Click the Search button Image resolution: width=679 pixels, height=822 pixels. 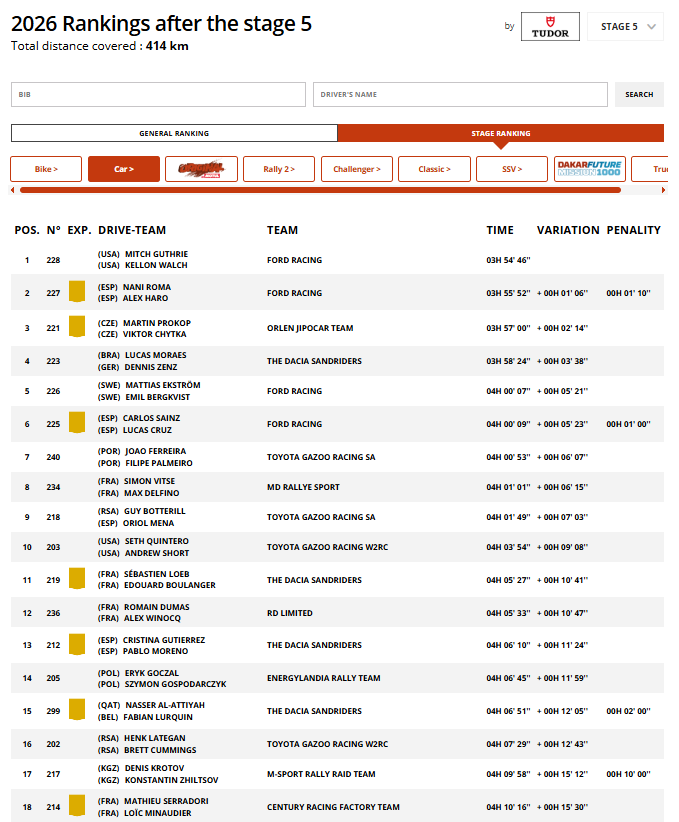tap(639, 94)
